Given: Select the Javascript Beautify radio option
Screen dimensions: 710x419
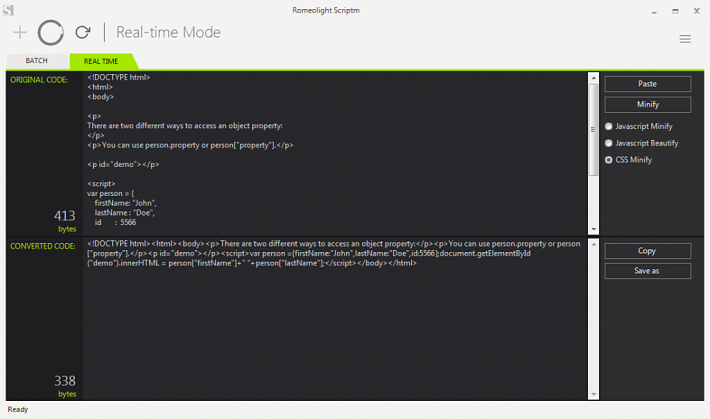Looking at the screenshot, I should pos(642,143).
